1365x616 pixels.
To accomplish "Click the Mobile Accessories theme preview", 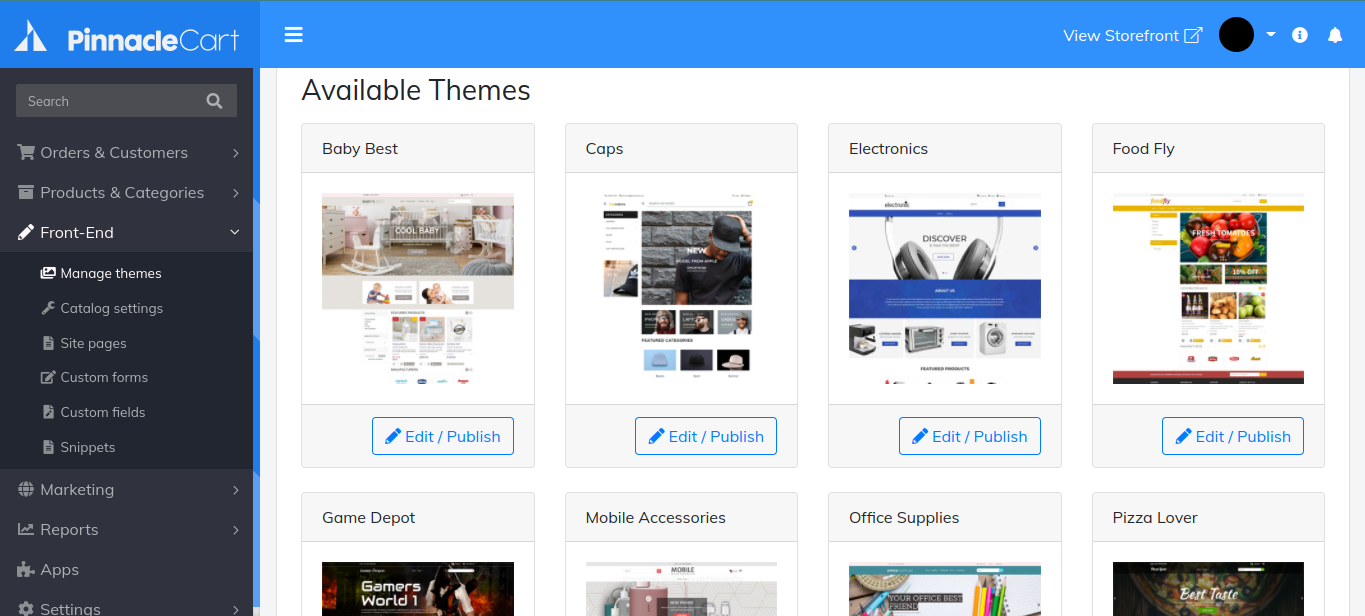I will click(x=681, y=589).
